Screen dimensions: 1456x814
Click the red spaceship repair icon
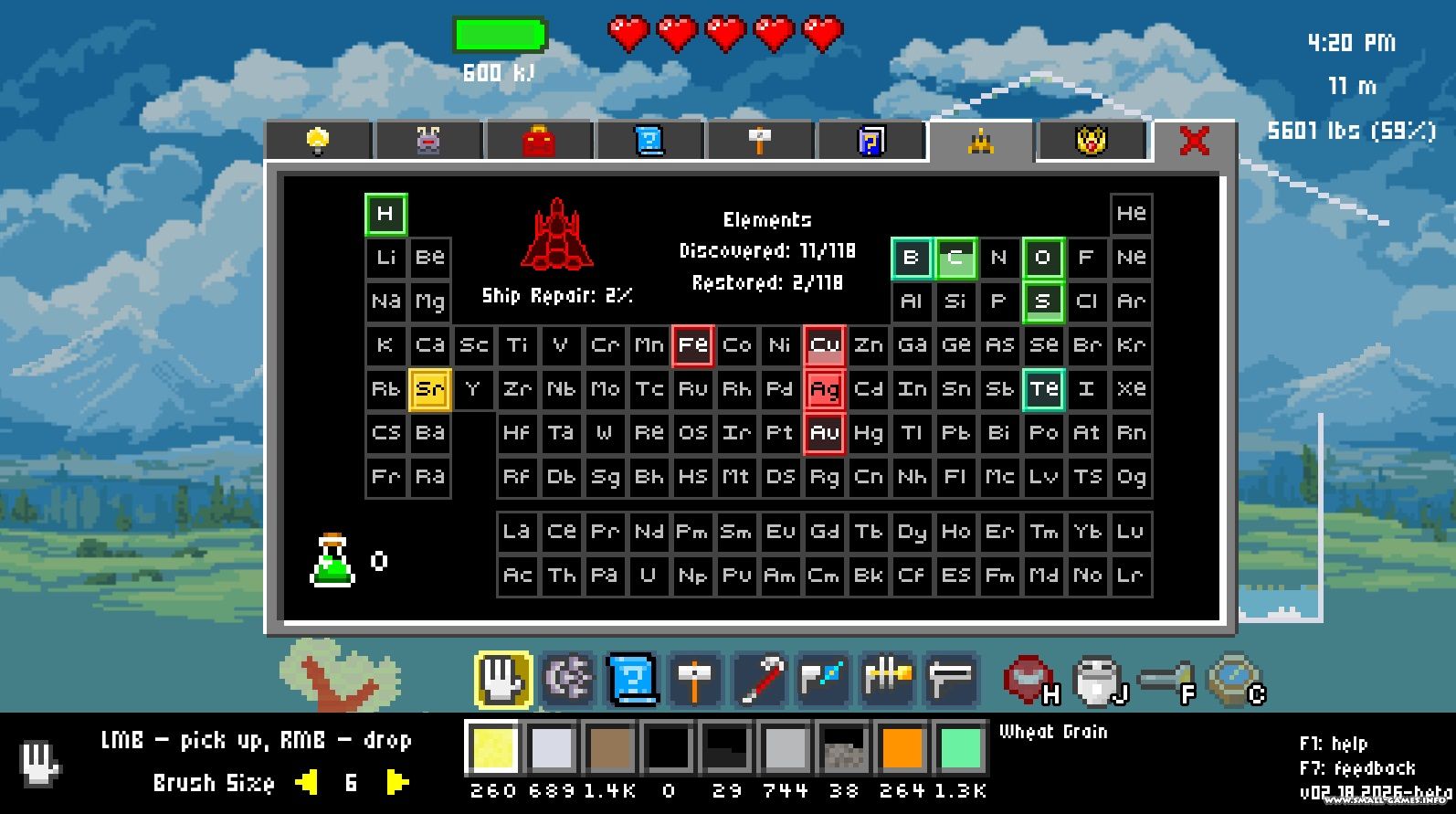[x=557, y=235]
